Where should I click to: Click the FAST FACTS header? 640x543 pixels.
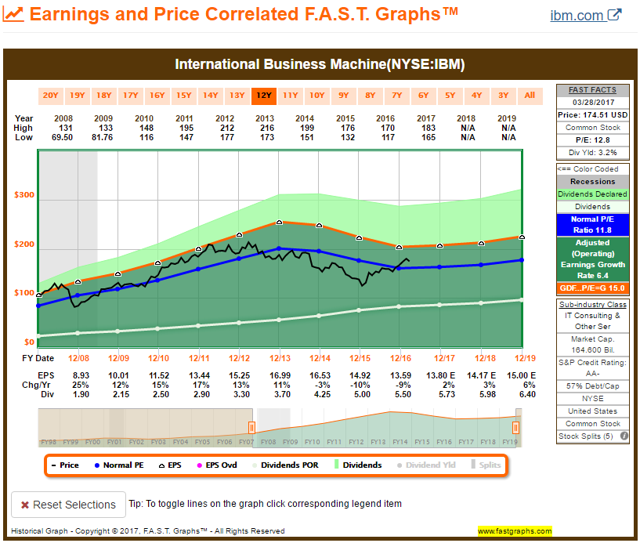tap(593, 90)
